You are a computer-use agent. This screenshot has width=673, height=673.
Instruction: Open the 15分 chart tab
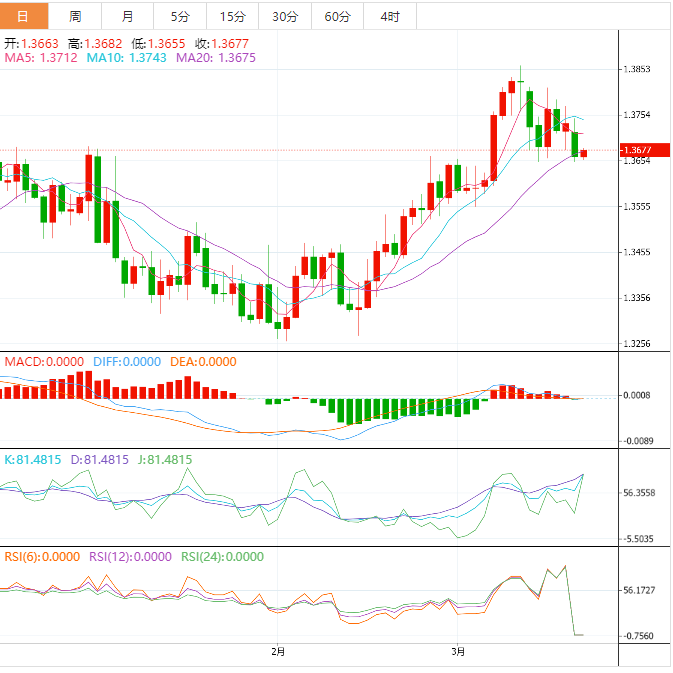point(232,16)
